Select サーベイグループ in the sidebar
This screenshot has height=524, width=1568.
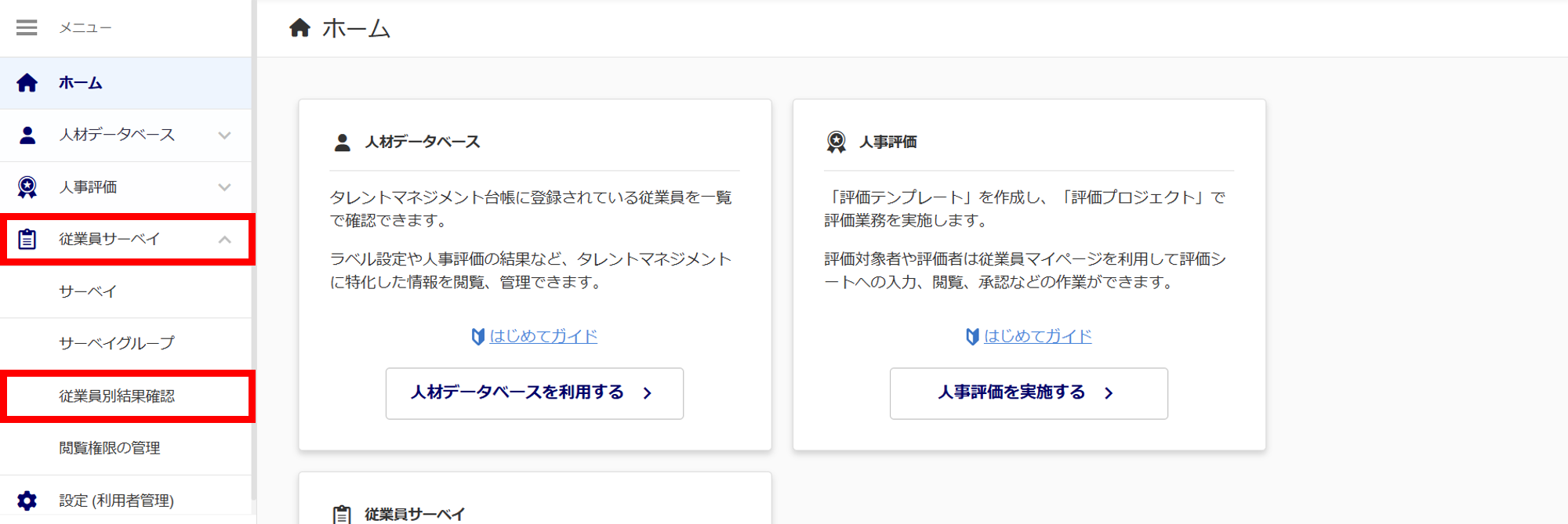(x=117, y=343)
